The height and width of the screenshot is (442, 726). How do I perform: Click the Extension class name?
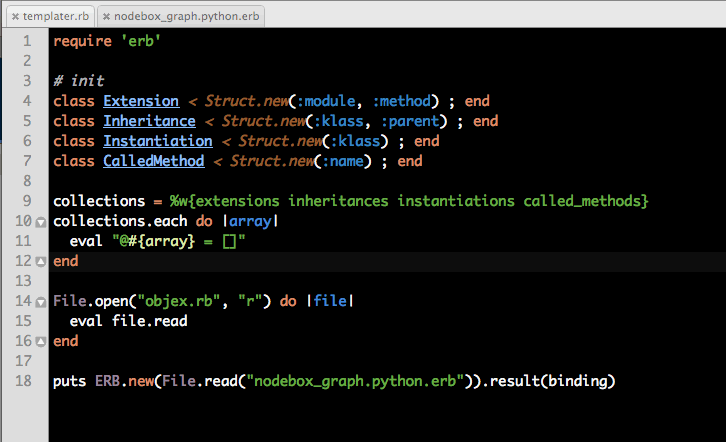coord(141,101)
